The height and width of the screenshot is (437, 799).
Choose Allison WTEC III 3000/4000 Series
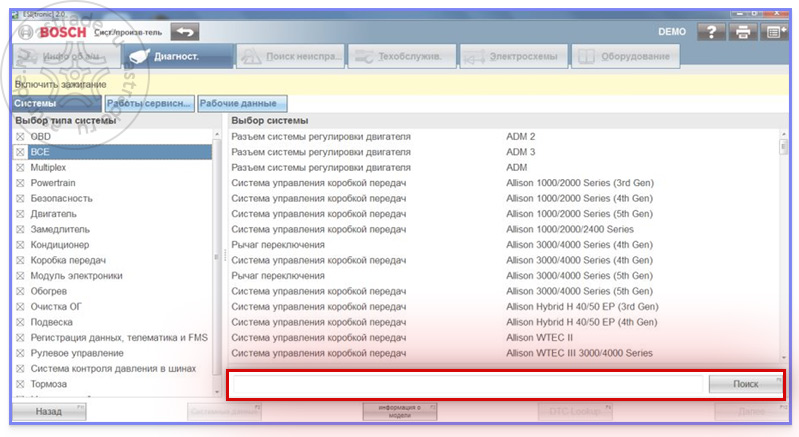click(503, 353)
